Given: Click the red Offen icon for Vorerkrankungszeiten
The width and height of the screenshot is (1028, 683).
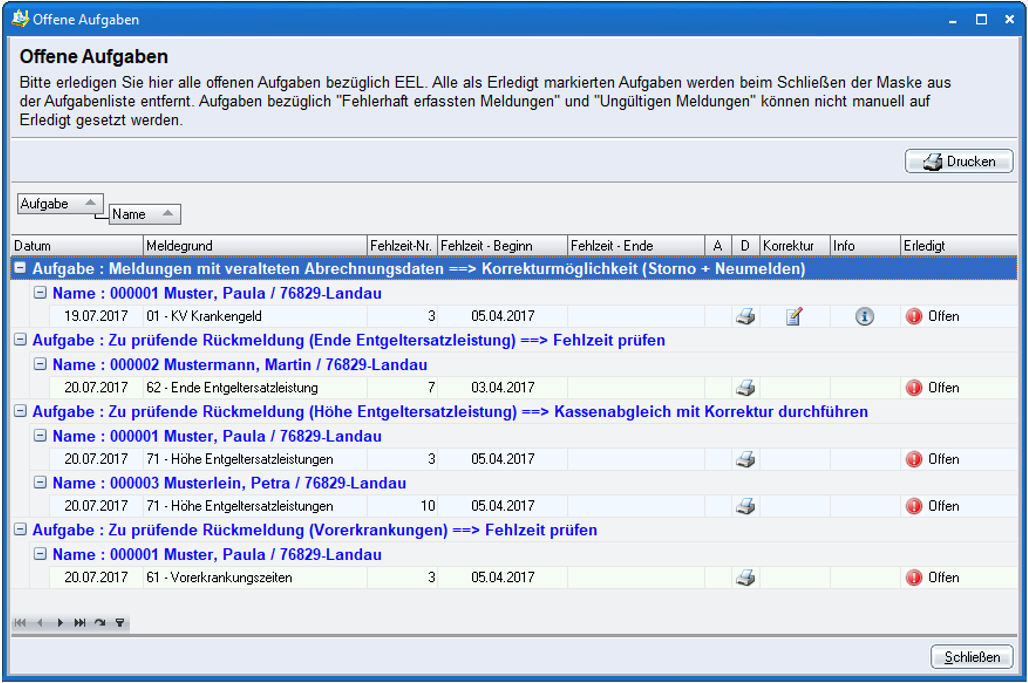Looking at the screenshot, I should (x=913, y=577).
